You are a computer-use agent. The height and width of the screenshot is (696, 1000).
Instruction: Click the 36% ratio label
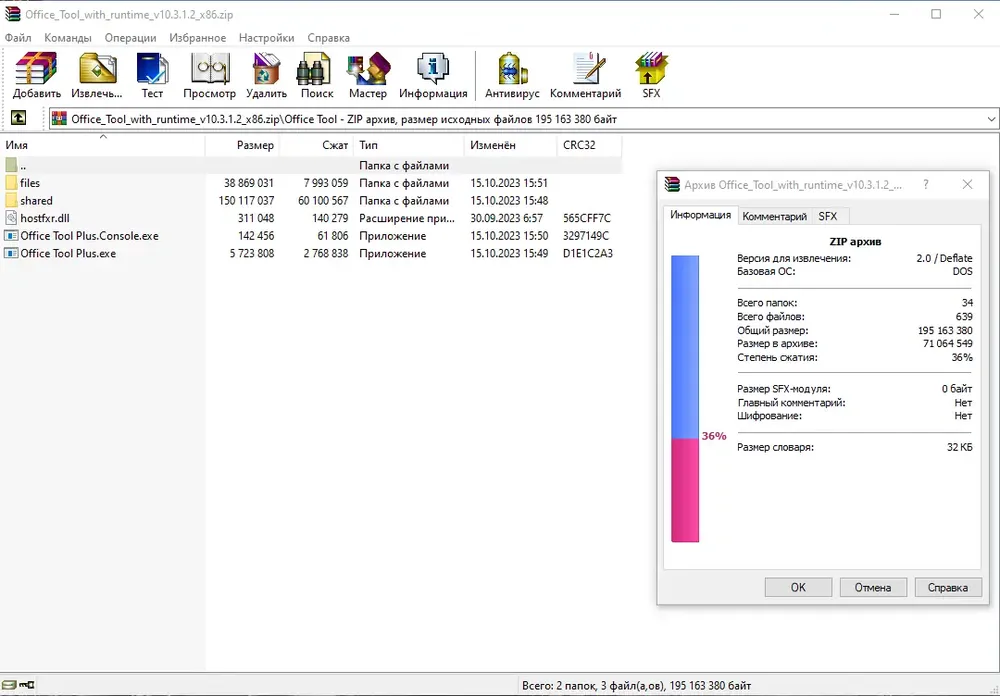click(x=714, y=436)
